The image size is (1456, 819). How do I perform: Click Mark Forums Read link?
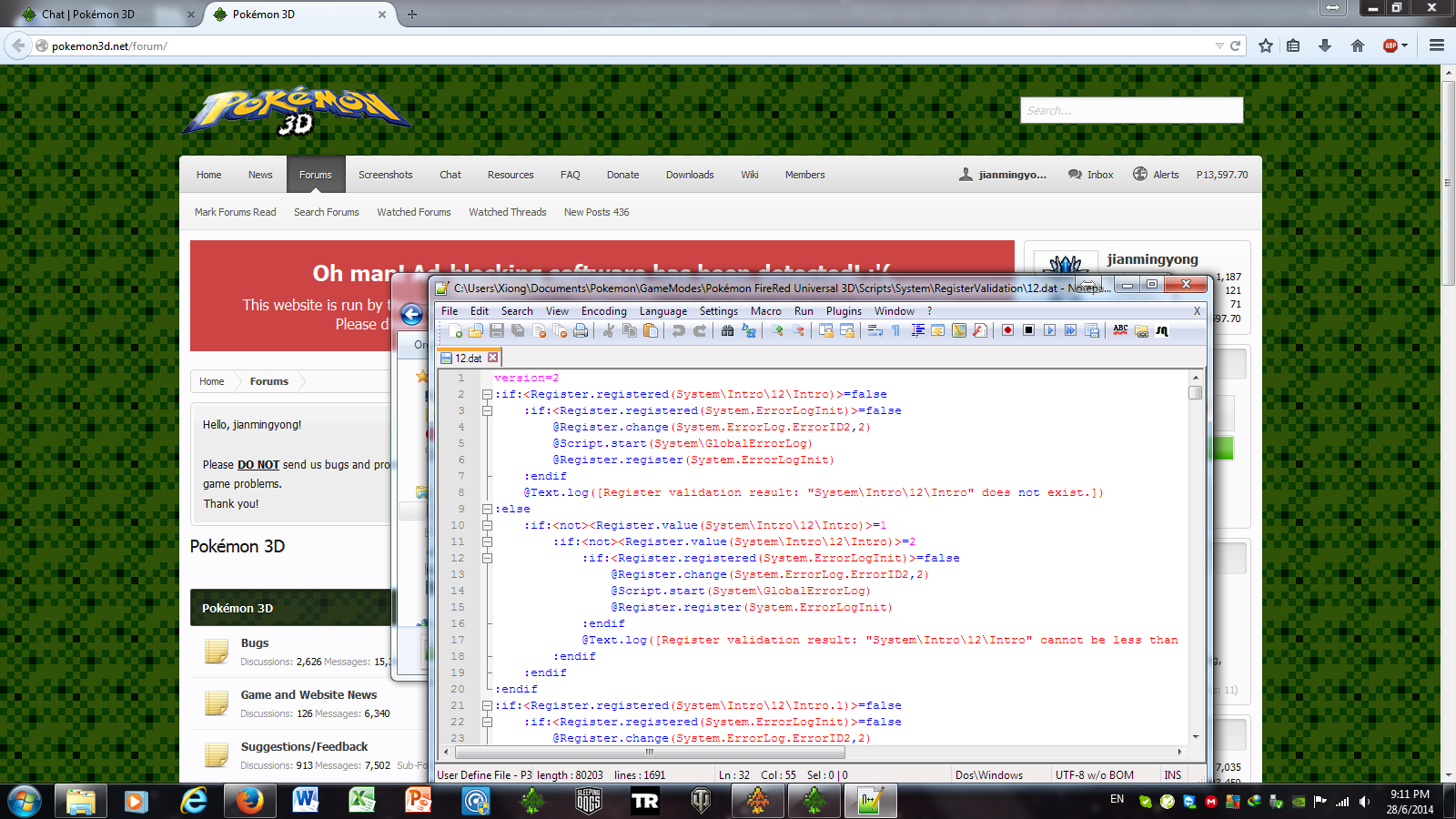click(235, 212)
